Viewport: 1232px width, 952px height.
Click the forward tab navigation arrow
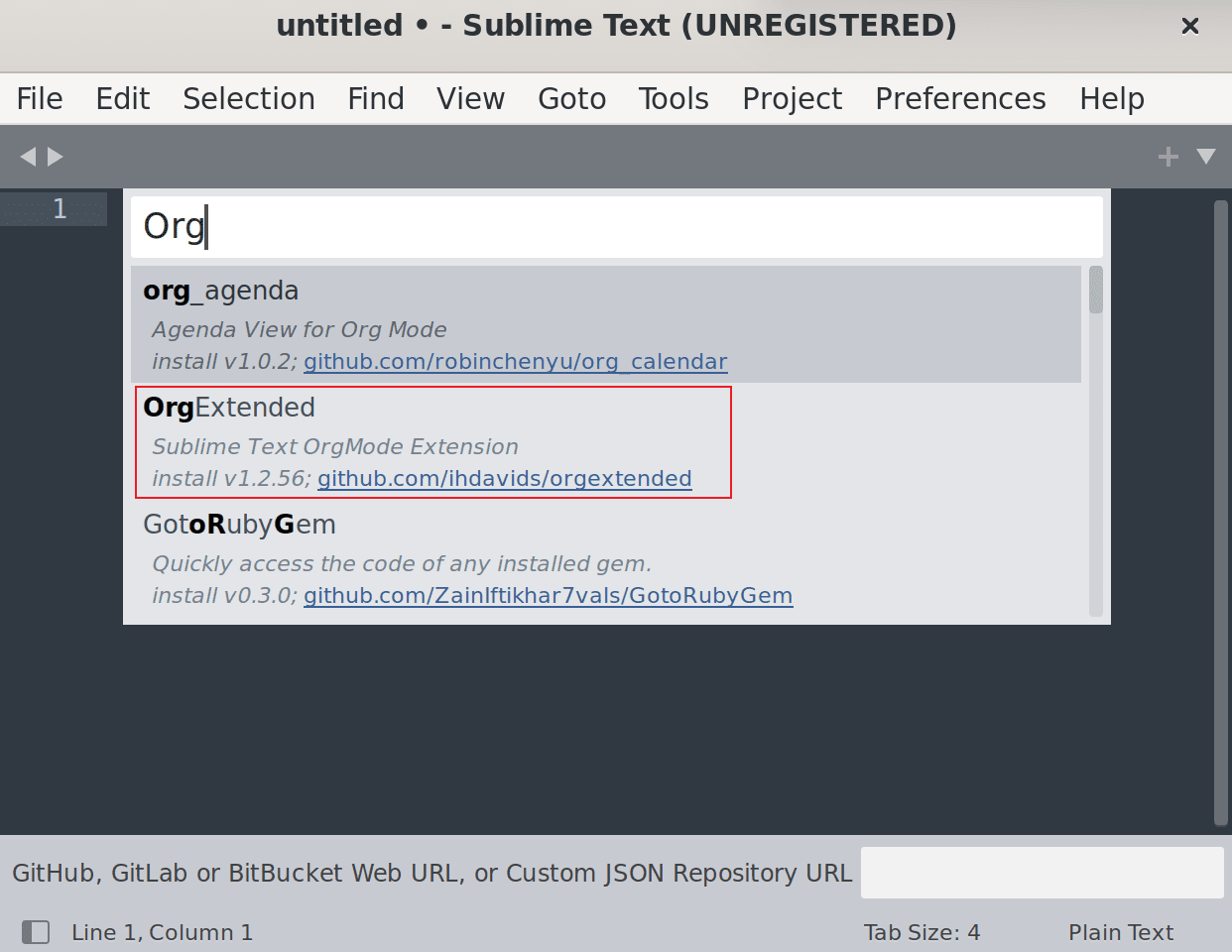tap(56, 157)
